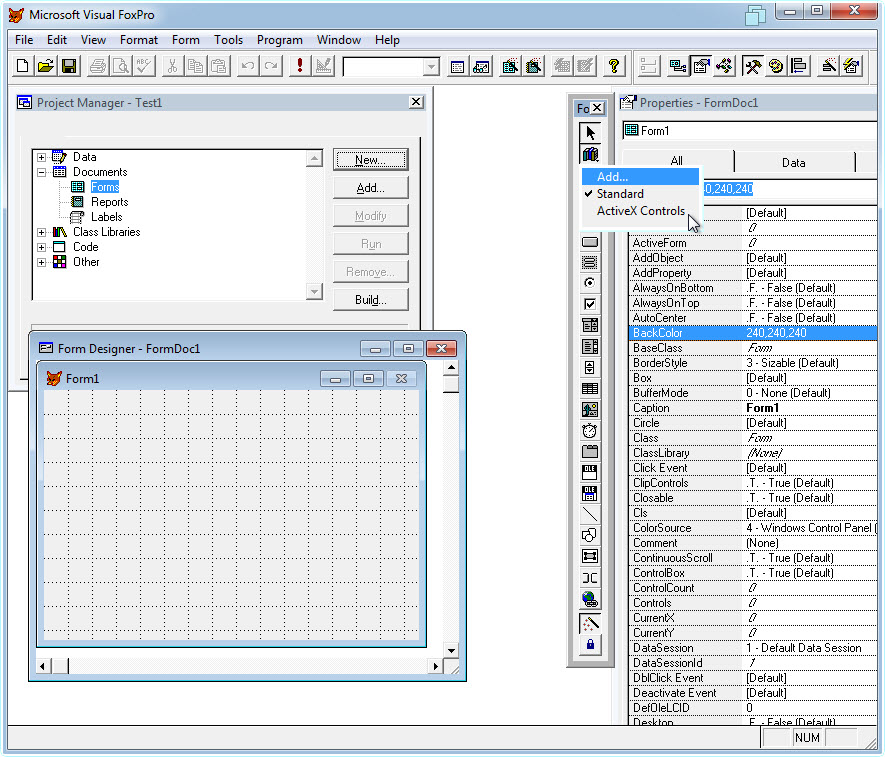The height and width of the screenshot is (757, 885).
Task: Toggle the Layout Toolbar button
Action: pyautogui.click(x=799, y=67)
